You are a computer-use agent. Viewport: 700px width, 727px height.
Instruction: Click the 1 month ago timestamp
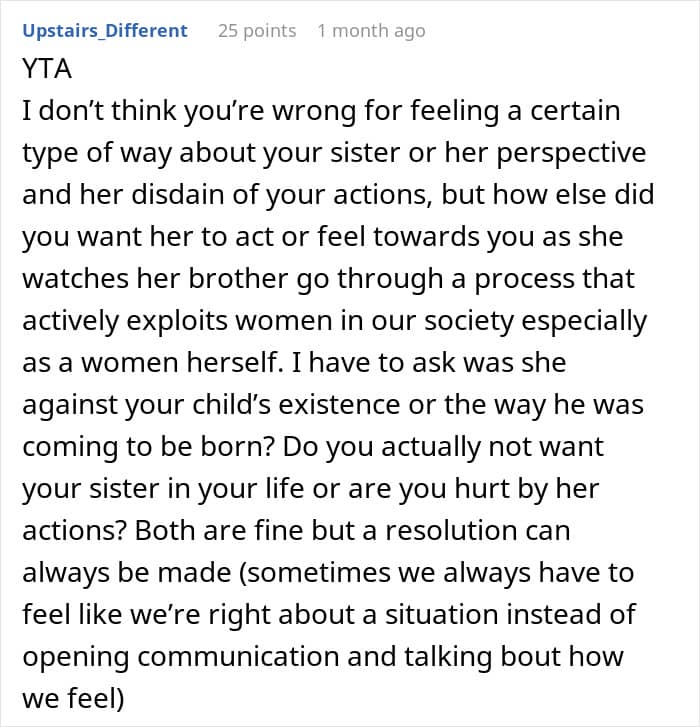tap(371, 31)
